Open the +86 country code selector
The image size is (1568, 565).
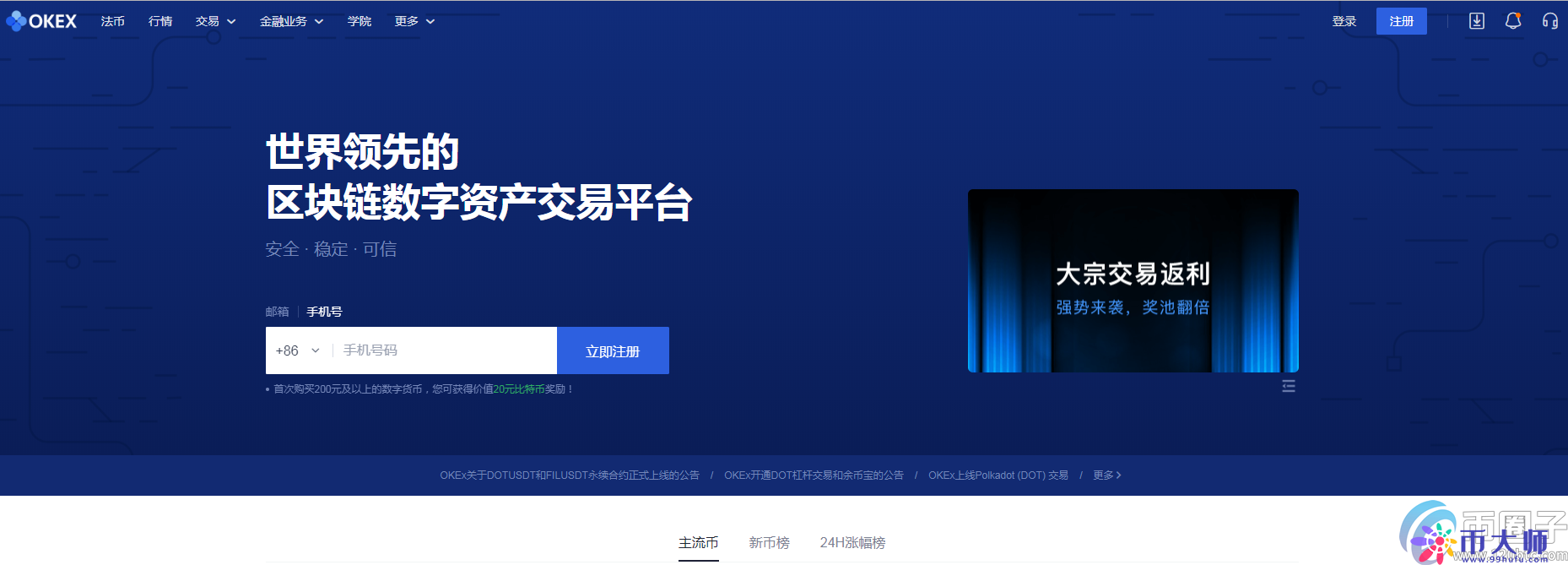coord(298,350)
